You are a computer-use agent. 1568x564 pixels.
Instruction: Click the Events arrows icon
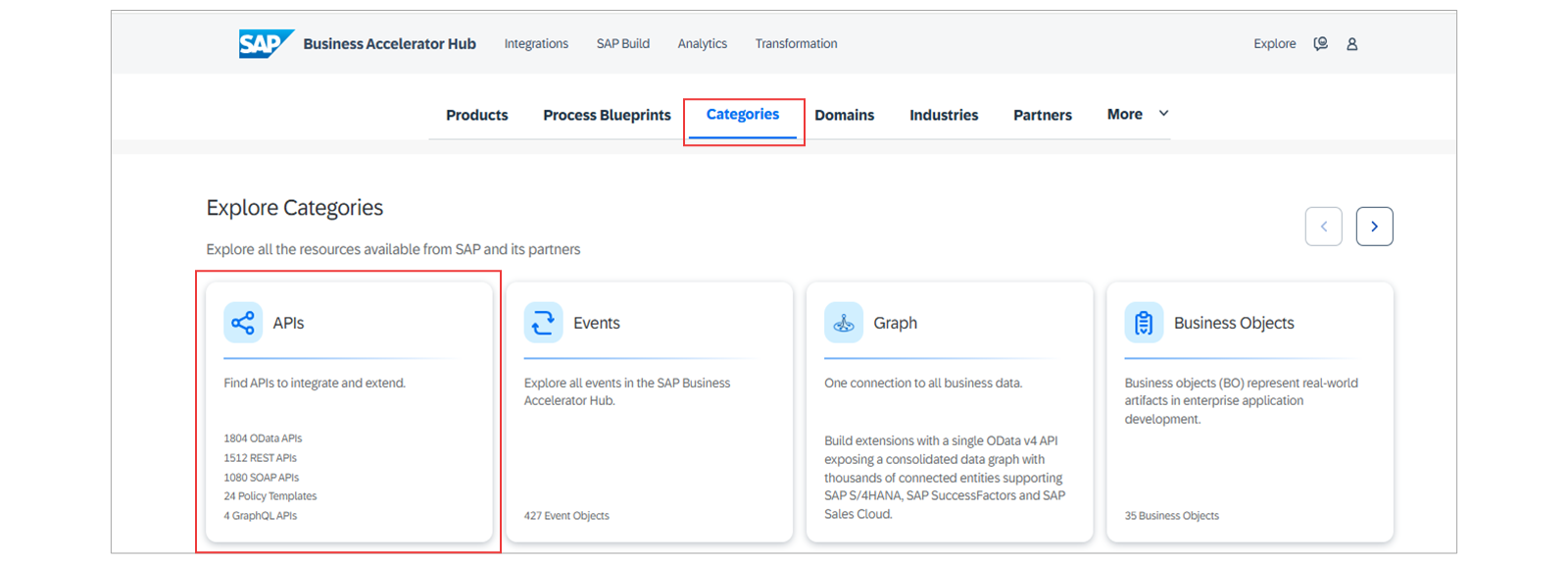point(543,323)
